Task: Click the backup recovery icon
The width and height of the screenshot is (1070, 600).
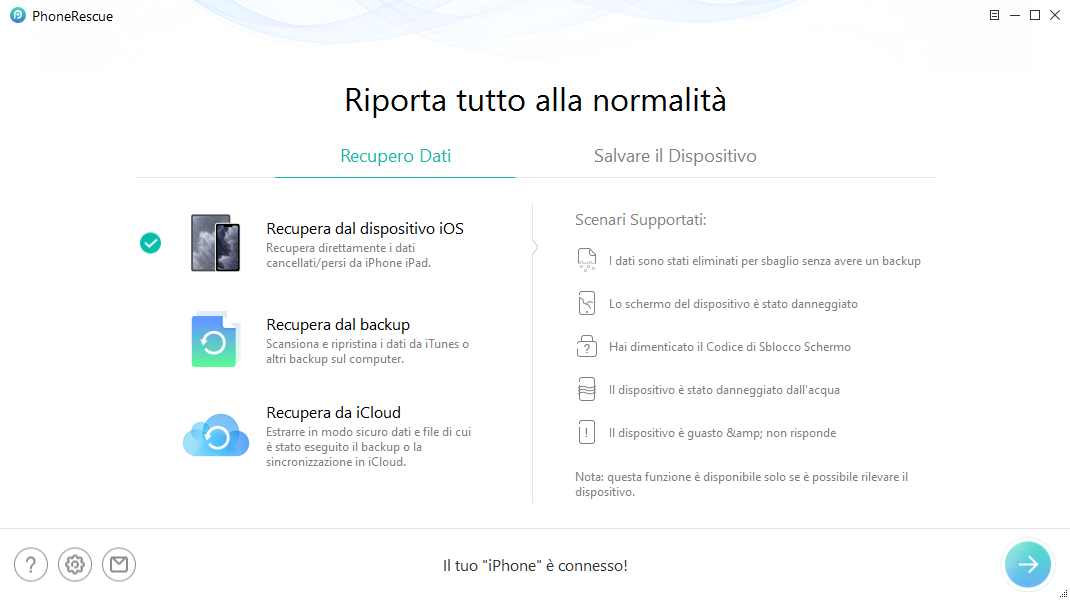Action: (x=215, y=340)
